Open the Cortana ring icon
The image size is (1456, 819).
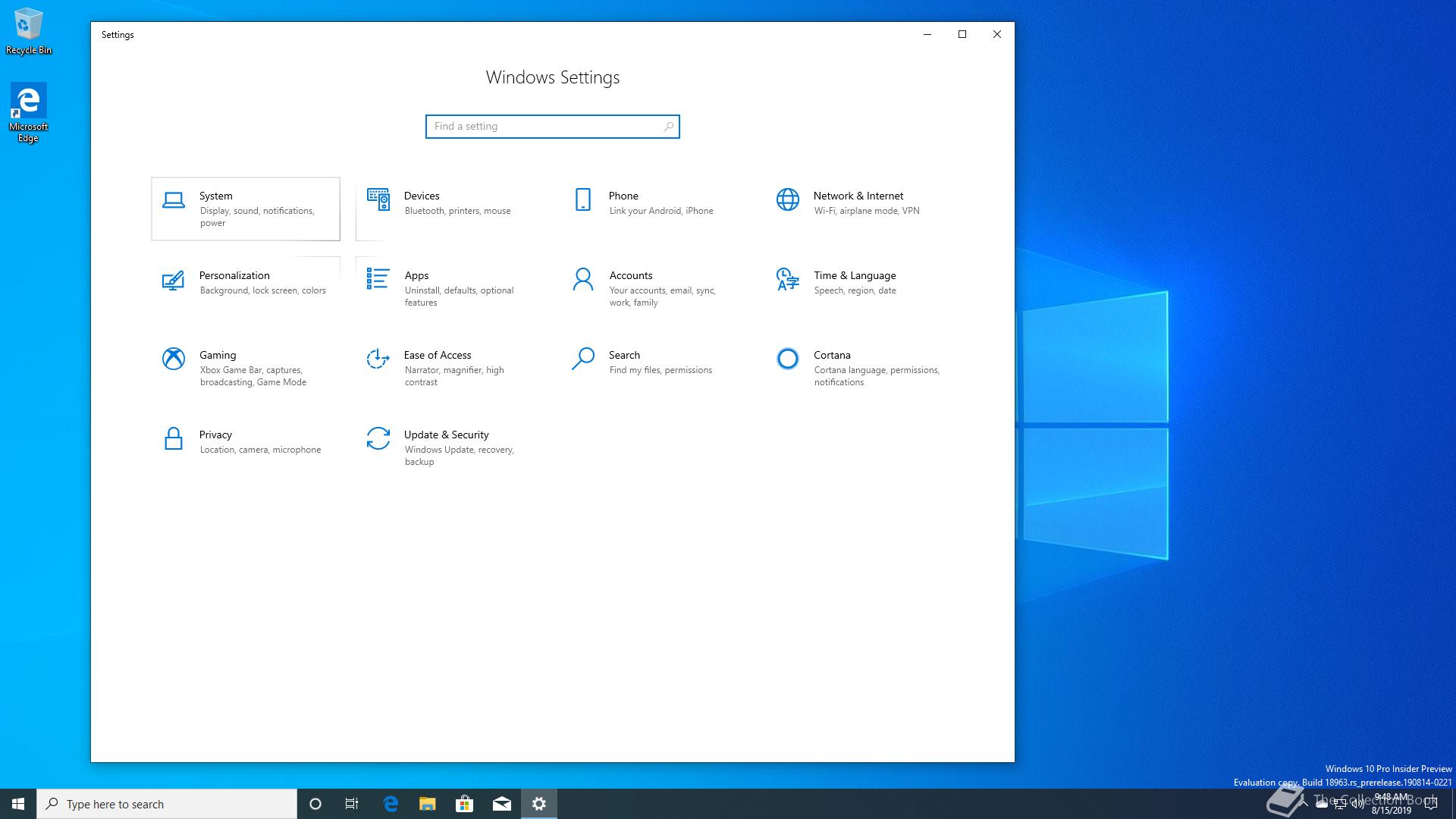788,359
